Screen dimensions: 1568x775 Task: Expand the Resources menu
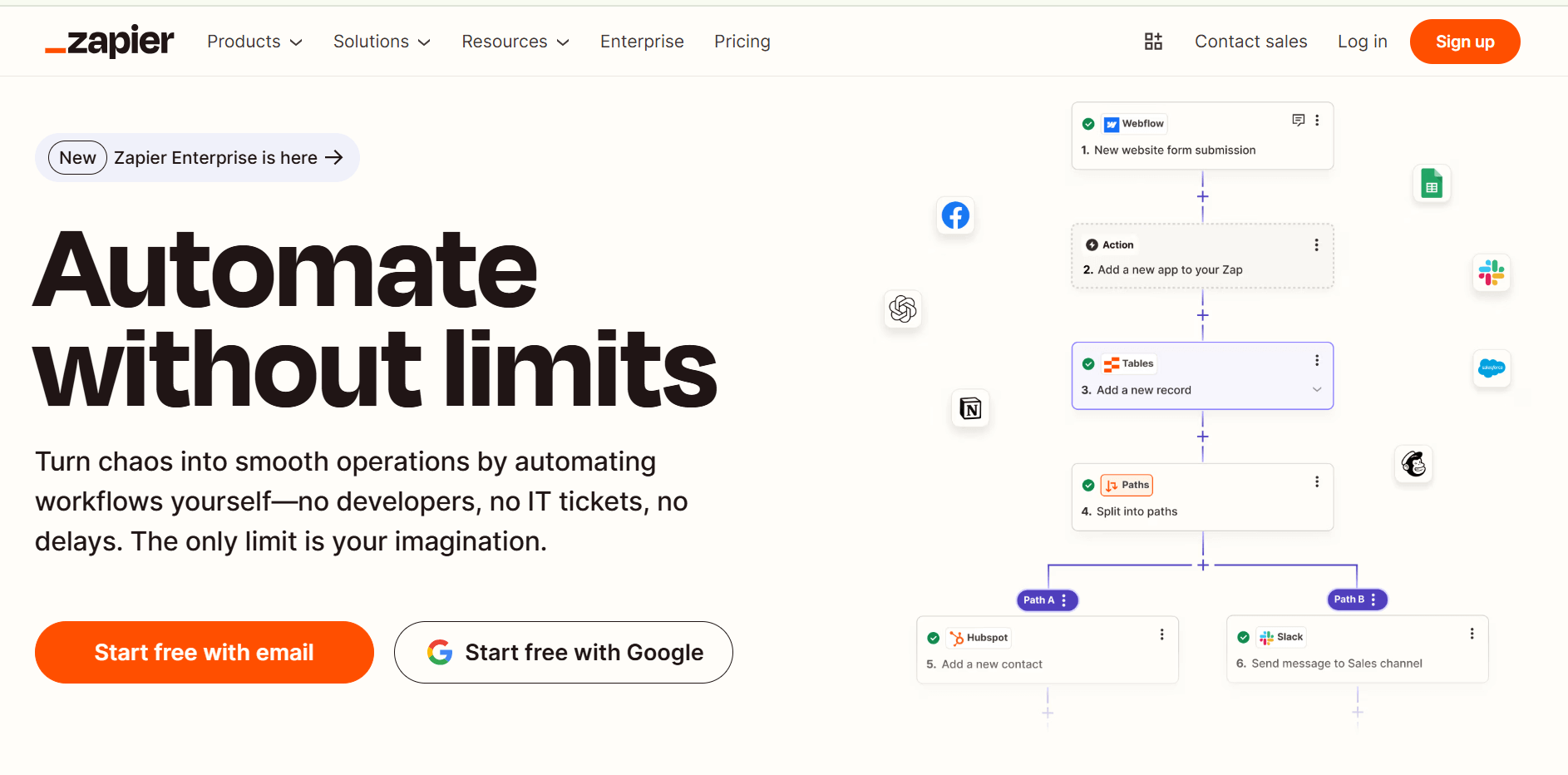click(x=515, y=42)
